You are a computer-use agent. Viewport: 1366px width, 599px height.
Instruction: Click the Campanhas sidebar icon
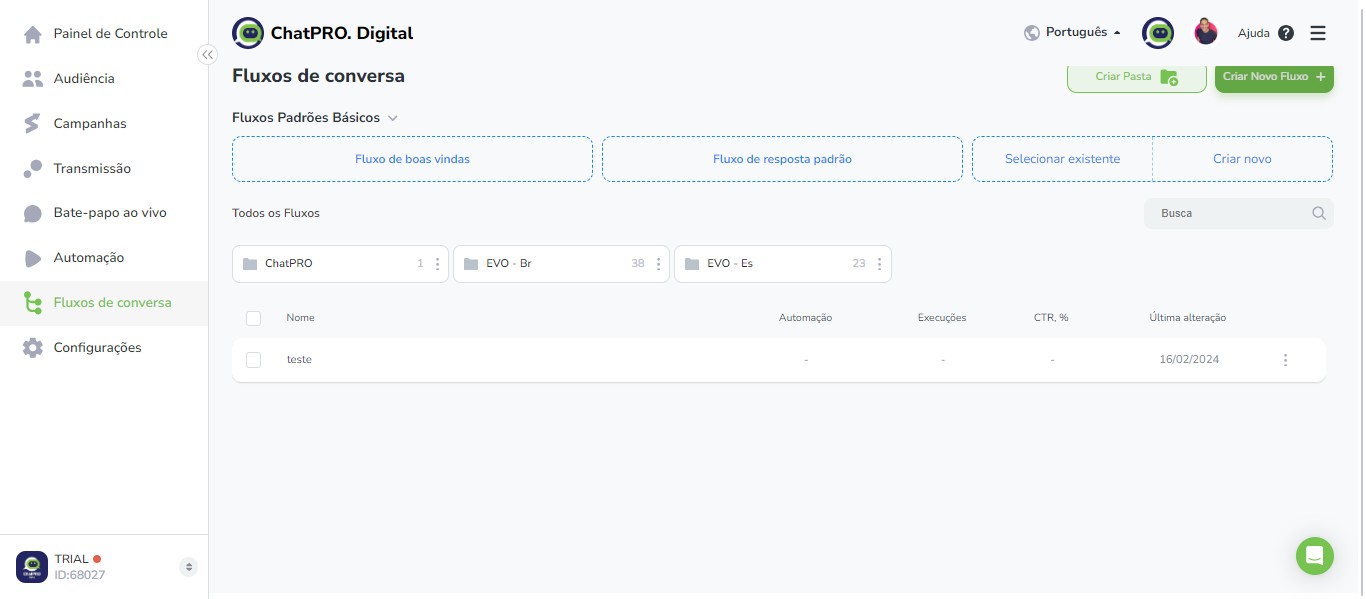(33, 124)
